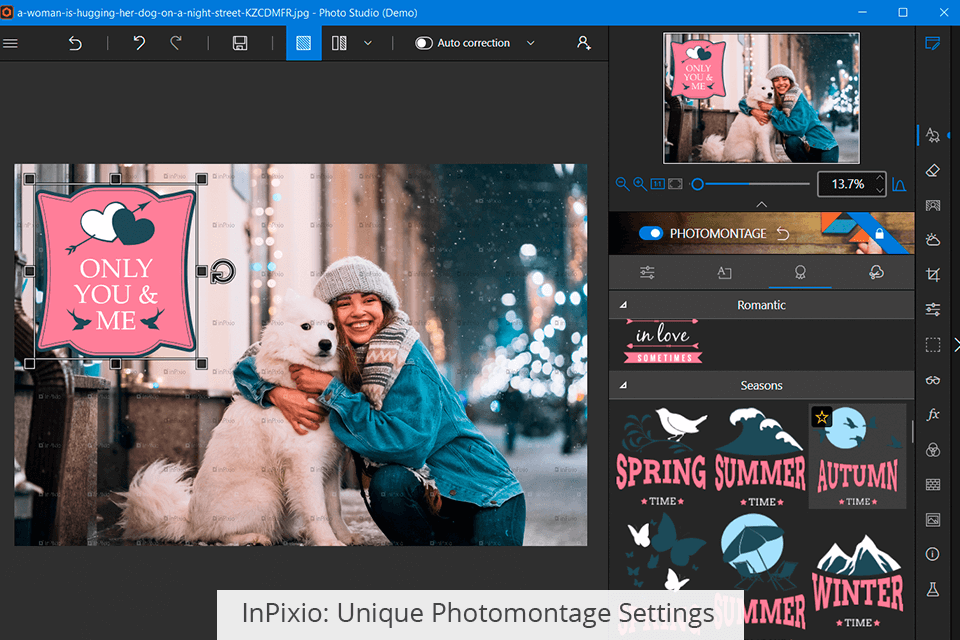Viewport: 960px width, 640px height.
Task: Reset Photomontage with the revert arrow
Action: click(784, 233)
